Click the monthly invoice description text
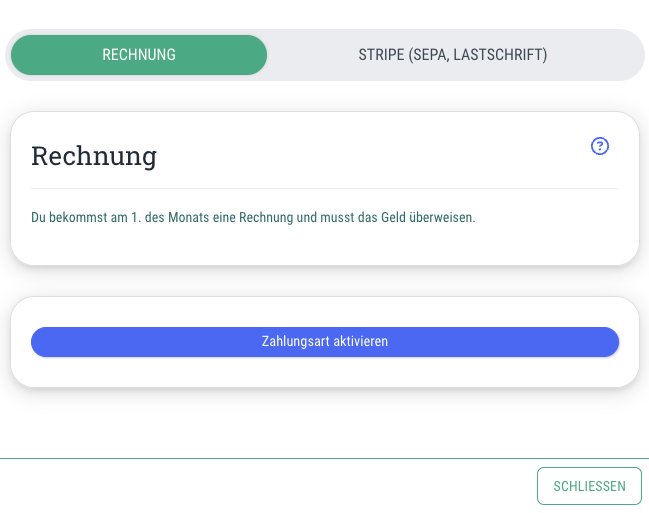This screenshot has width=649, height=513. 253,217
